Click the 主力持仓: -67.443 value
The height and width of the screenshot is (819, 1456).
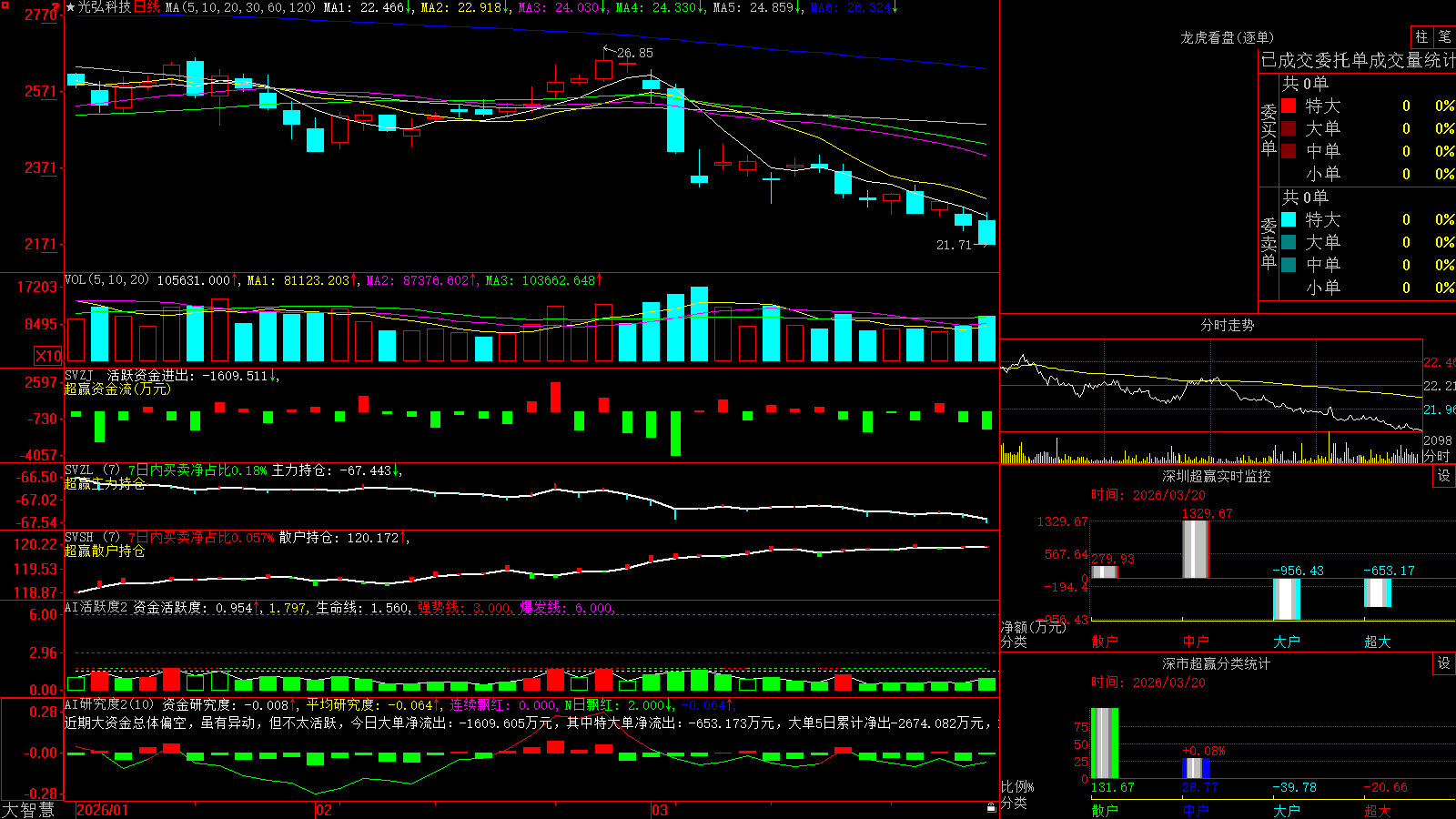[331, 470]
